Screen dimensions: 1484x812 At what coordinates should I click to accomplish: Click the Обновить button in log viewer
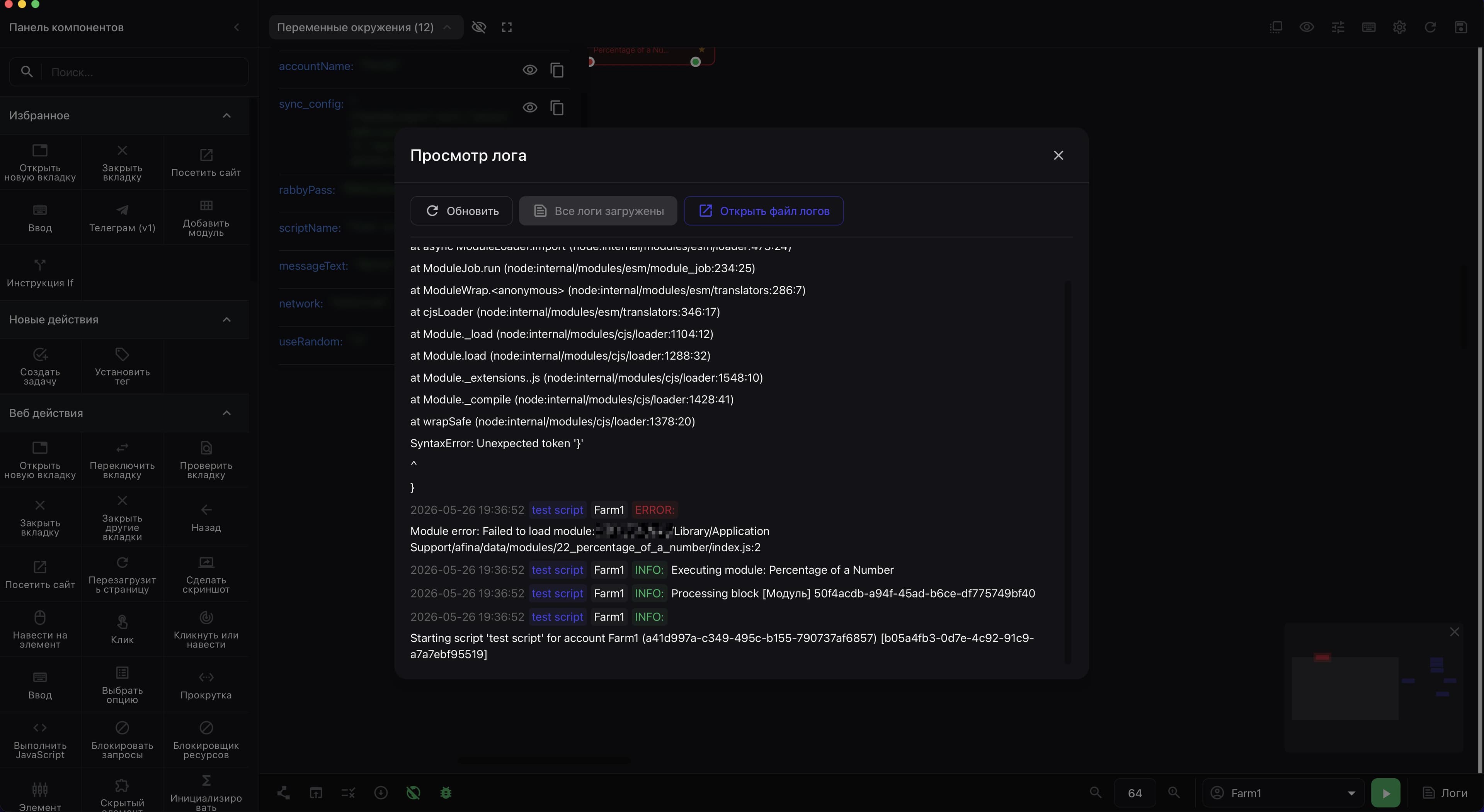pos(461,211)
